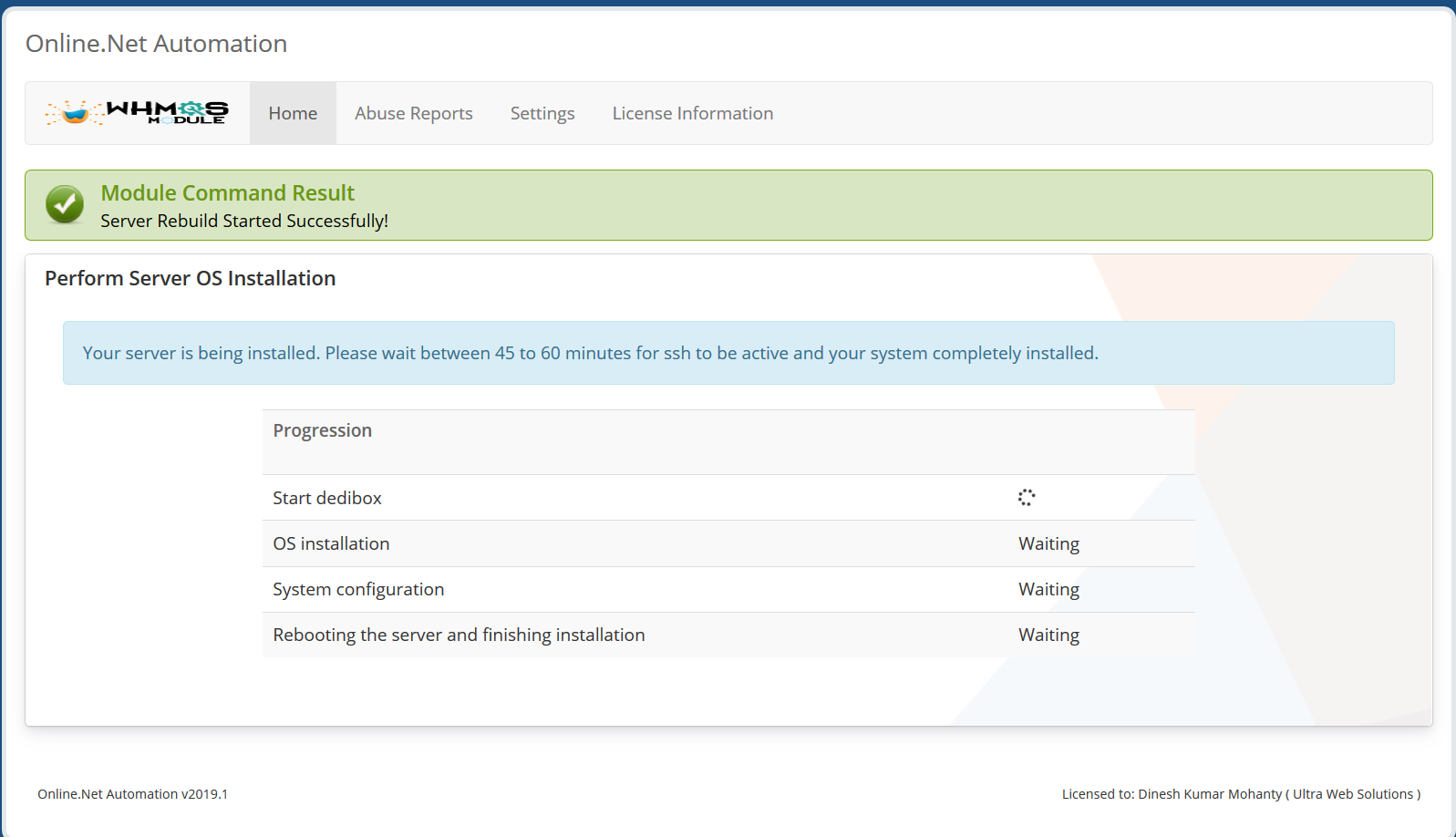Image resolution: width=1456 pixels, height=837 pixels.
Task: Go to the Settings tab
Action: 542,113
